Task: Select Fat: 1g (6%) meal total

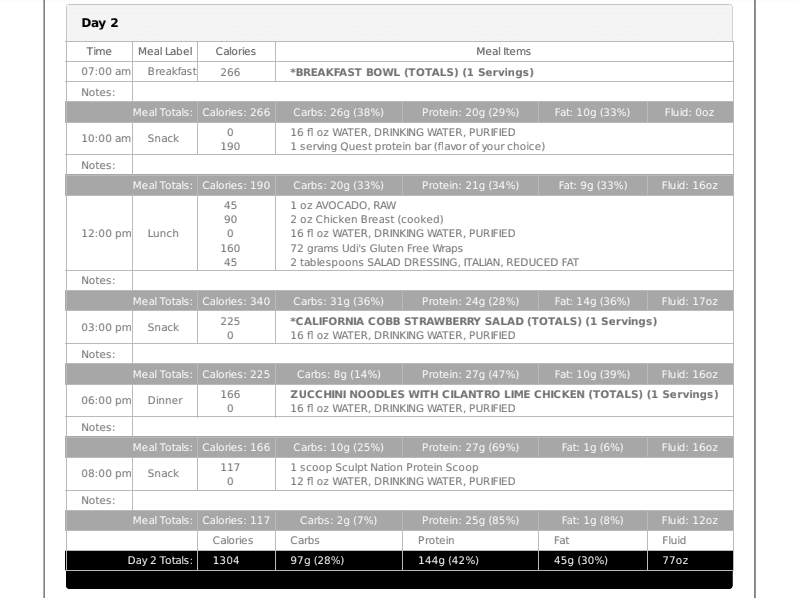Action: pos(592,447)
